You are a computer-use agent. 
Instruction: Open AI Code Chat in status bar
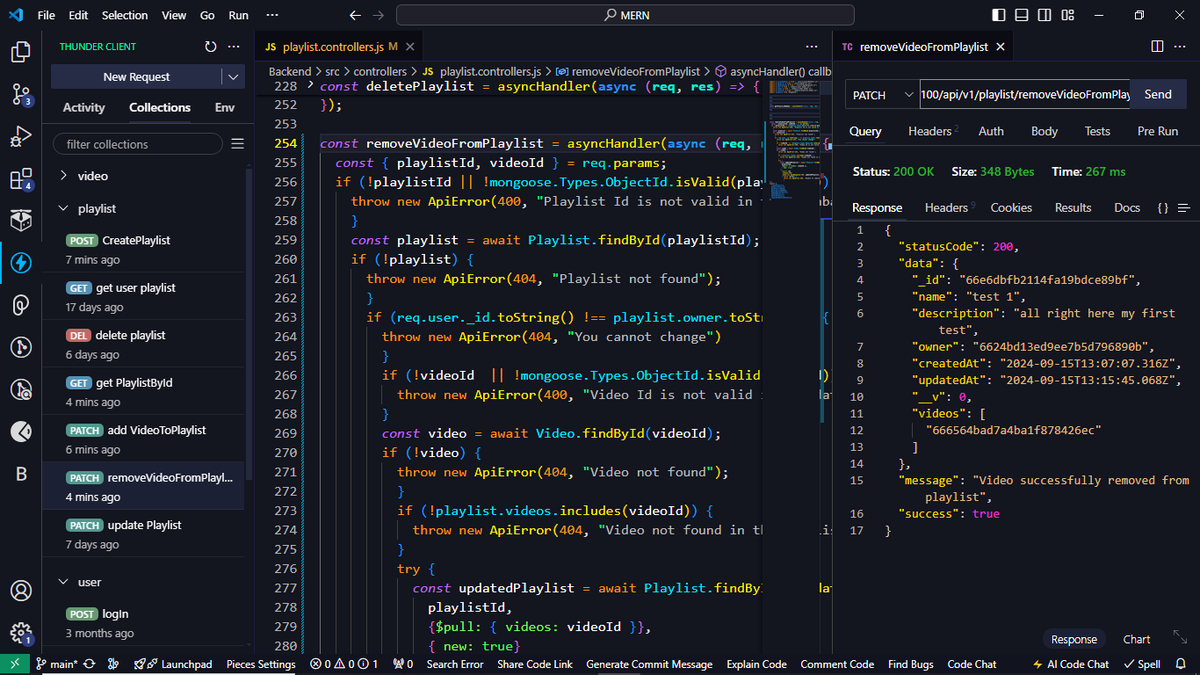tap(1070, 664)
